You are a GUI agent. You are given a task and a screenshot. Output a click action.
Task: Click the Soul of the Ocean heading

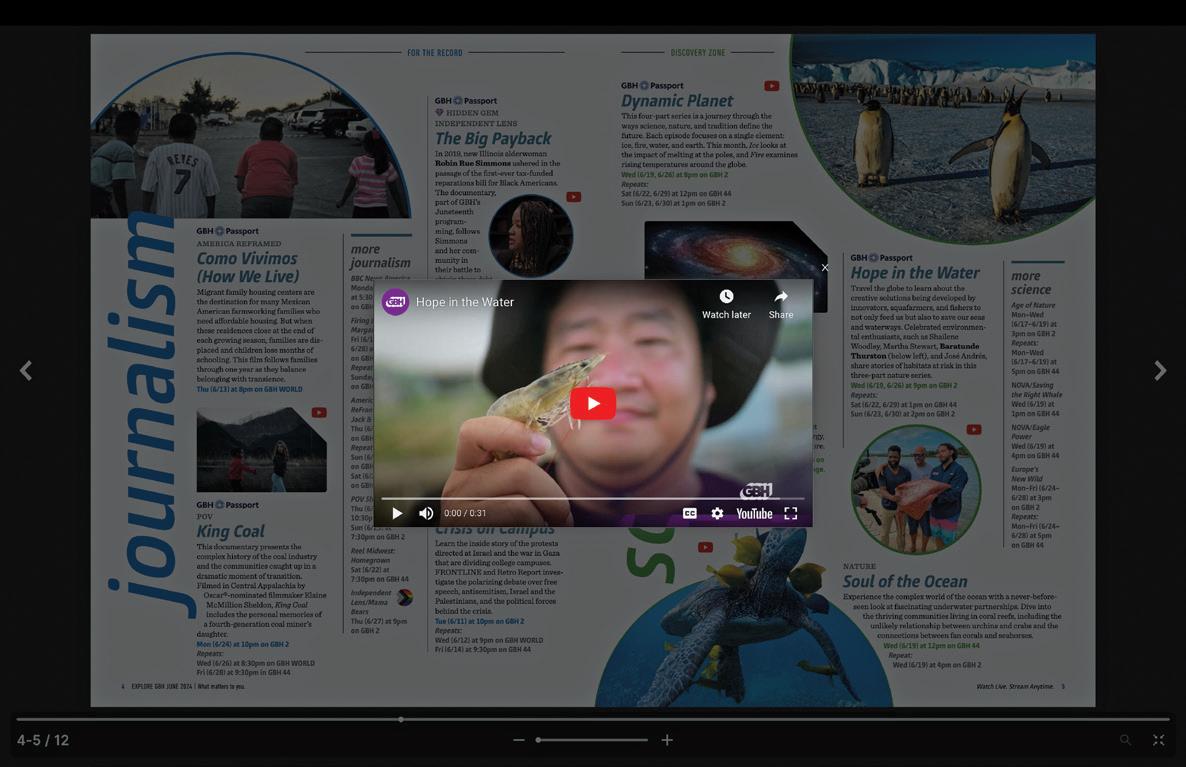coord(905,581)
